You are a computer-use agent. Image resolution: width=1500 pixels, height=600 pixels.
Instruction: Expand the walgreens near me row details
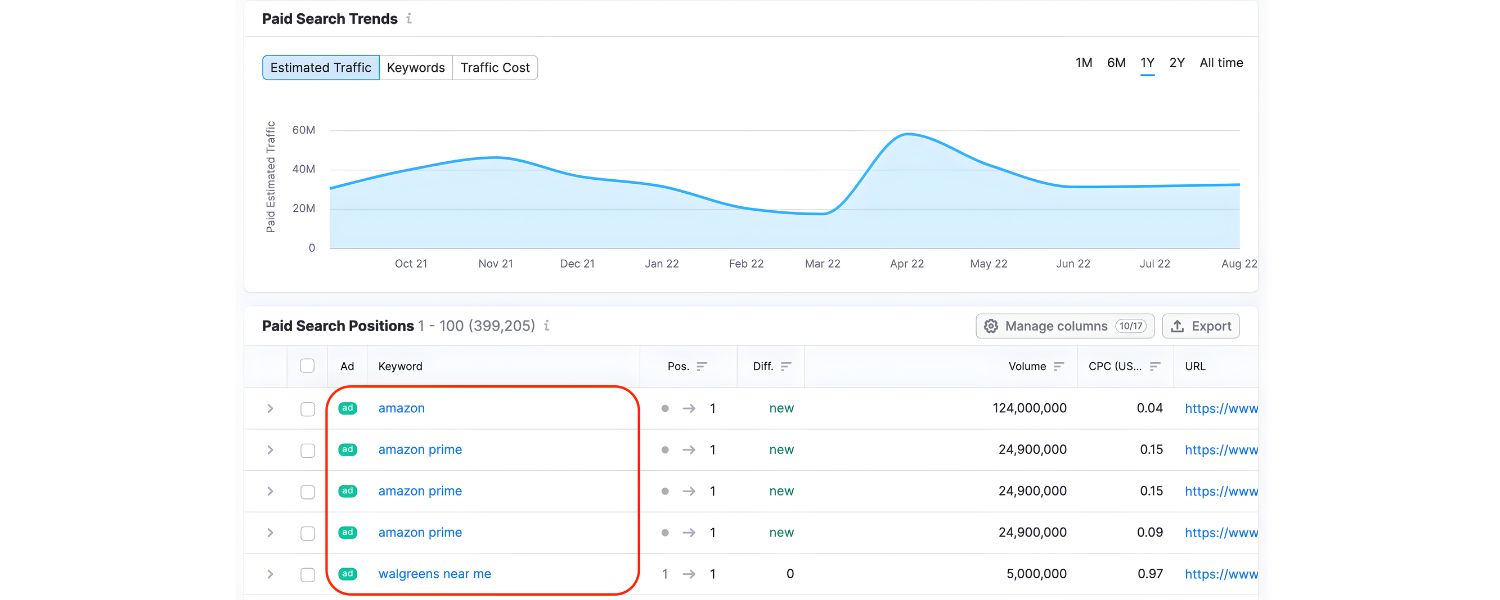(x=269, y=574)
